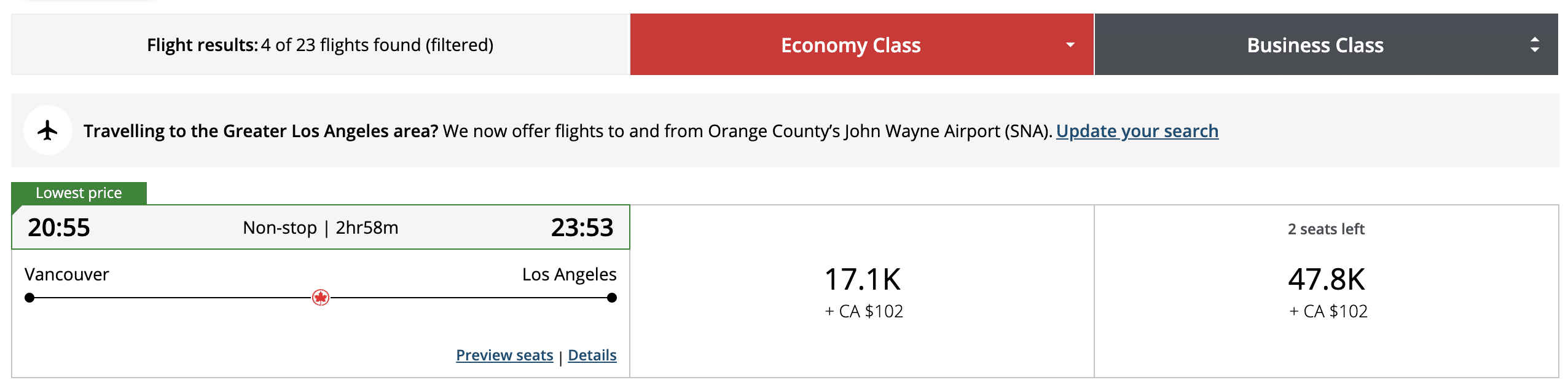Show flight Details link
The image size is (1568, 385).
click(x=592, y=355)
